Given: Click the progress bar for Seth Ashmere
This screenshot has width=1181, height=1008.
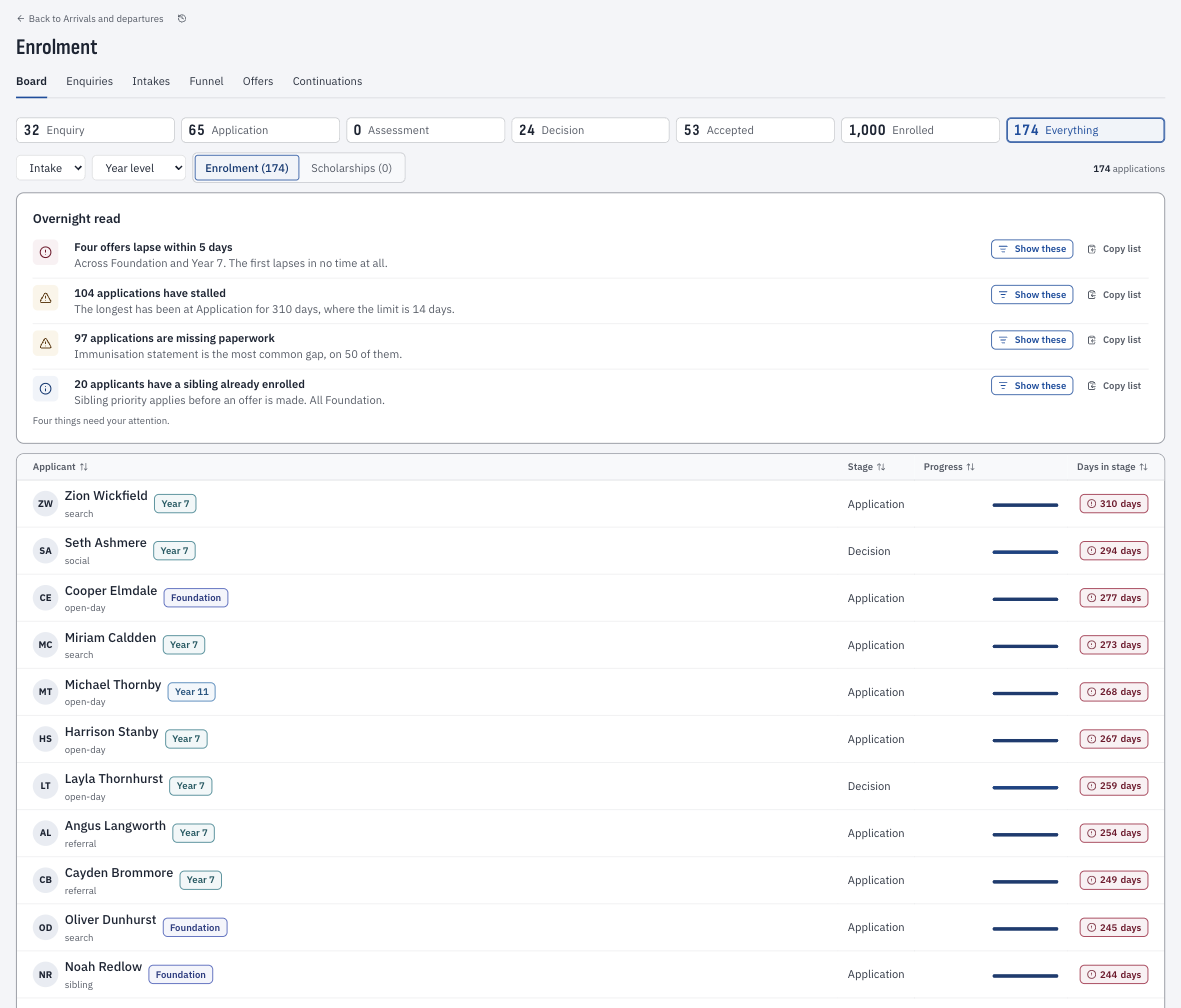Looking at the screenshot, I should 1025,552.
